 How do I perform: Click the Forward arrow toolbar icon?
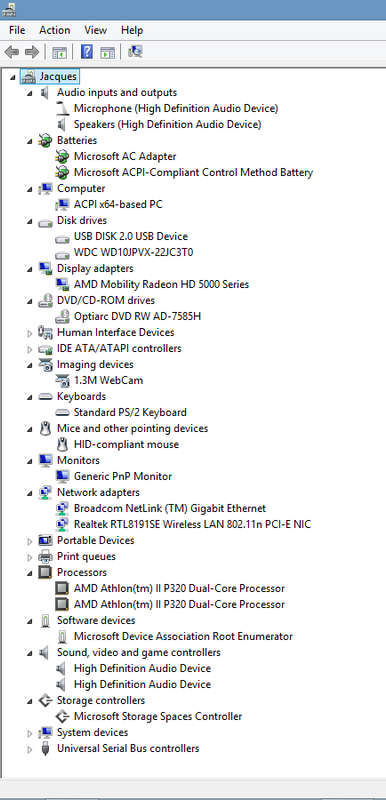click(x=32, y=52)
